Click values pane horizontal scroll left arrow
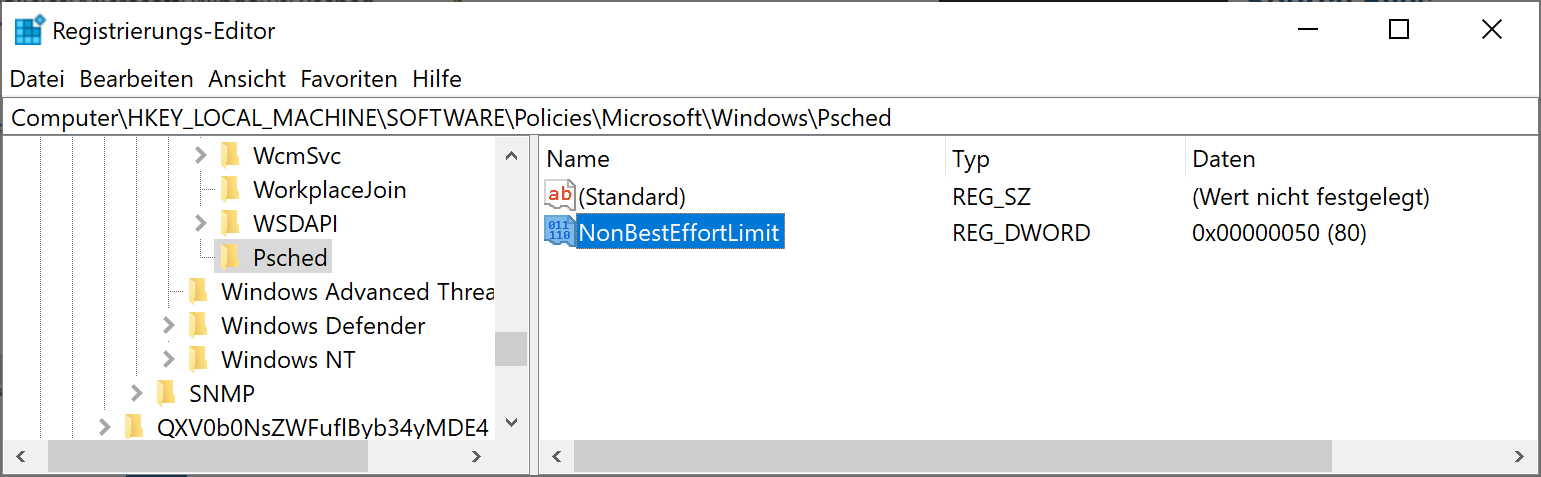The image size is (1541, 477). (557, 456)
